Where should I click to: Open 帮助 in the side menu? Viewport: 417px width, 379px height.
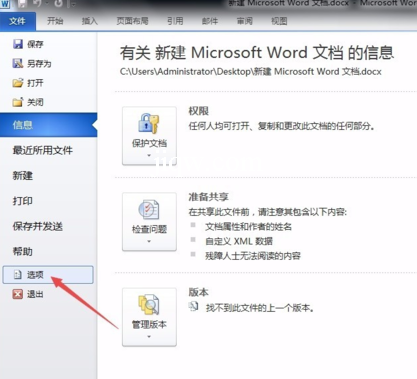(23, 251)
